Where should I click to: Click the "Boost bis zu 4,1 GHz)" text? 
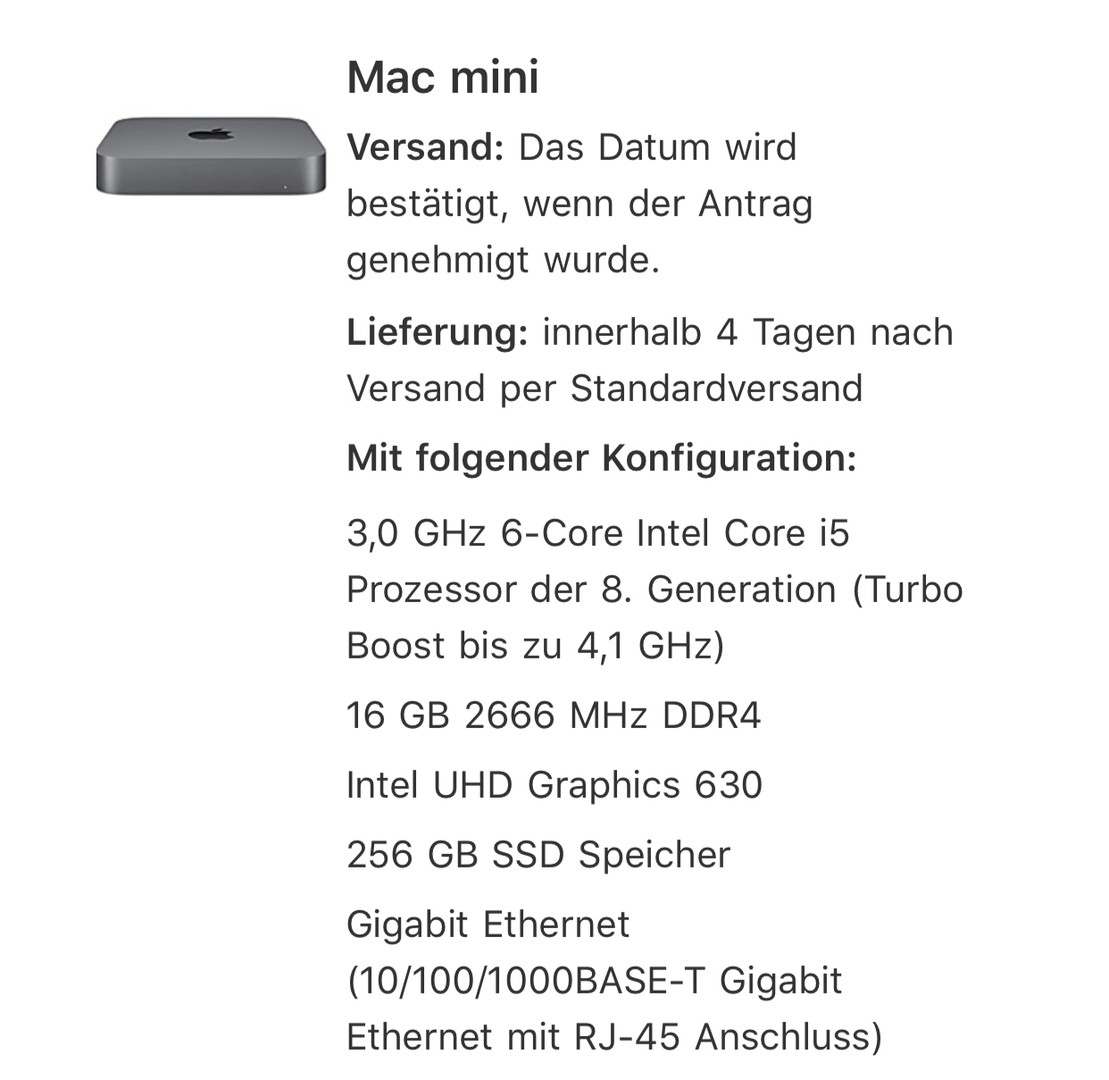click(534, 645)
